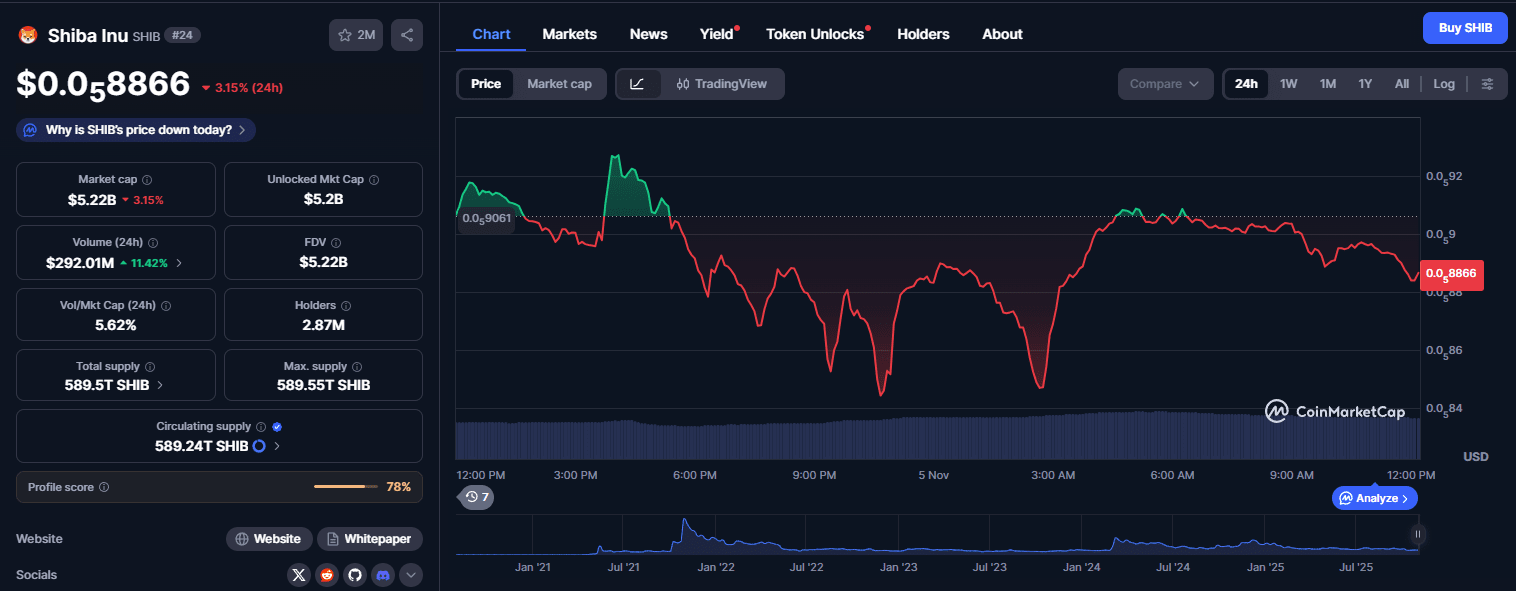
Task: Open the GitHub social icon
Action: coord(355,575)
